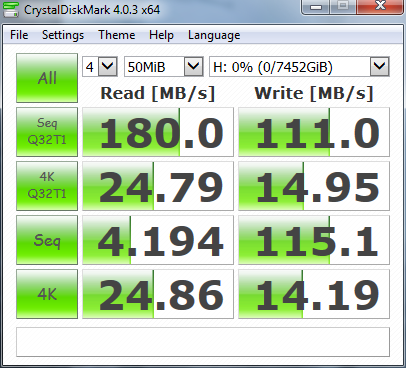Run all benchmarks with the All button

47,78
